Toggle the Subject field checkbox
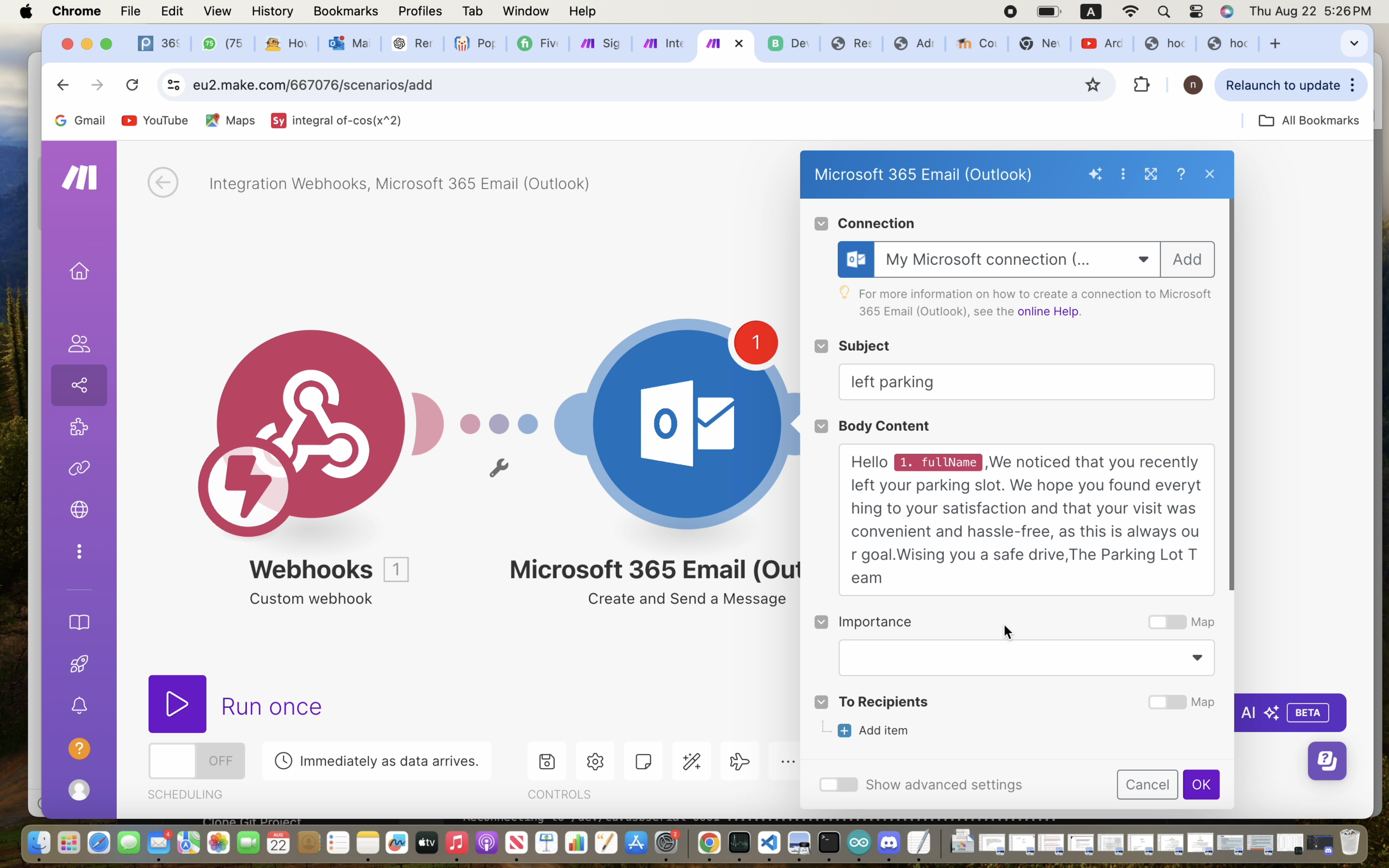The image size is (1389, 868). [821, 346]
